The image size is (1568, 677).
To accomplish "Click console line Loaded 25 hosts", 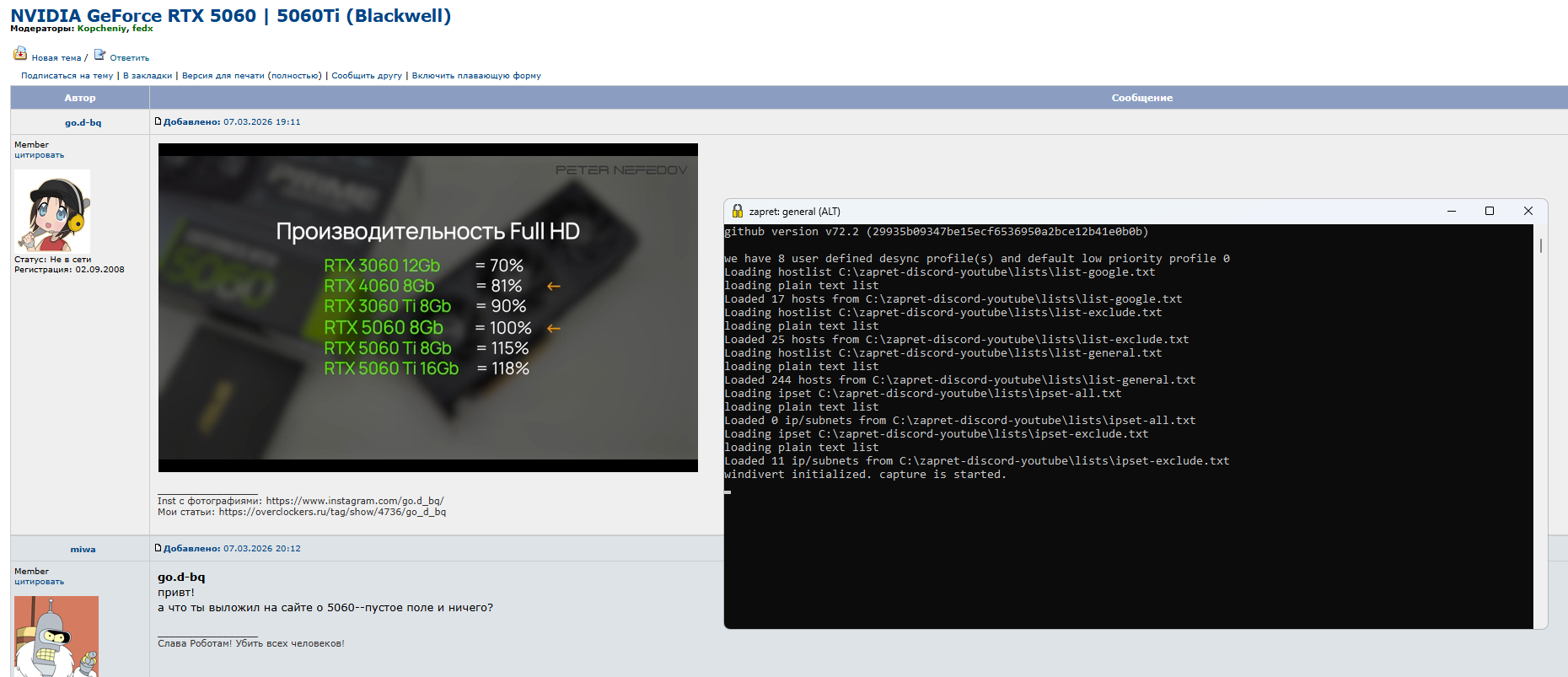I will (x=957, y=340).
